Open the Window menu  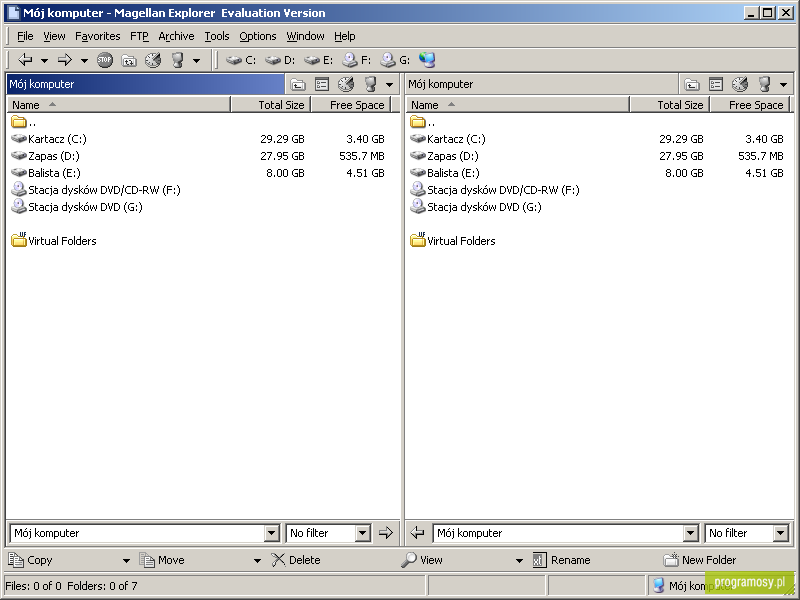(x=305, y=36)
